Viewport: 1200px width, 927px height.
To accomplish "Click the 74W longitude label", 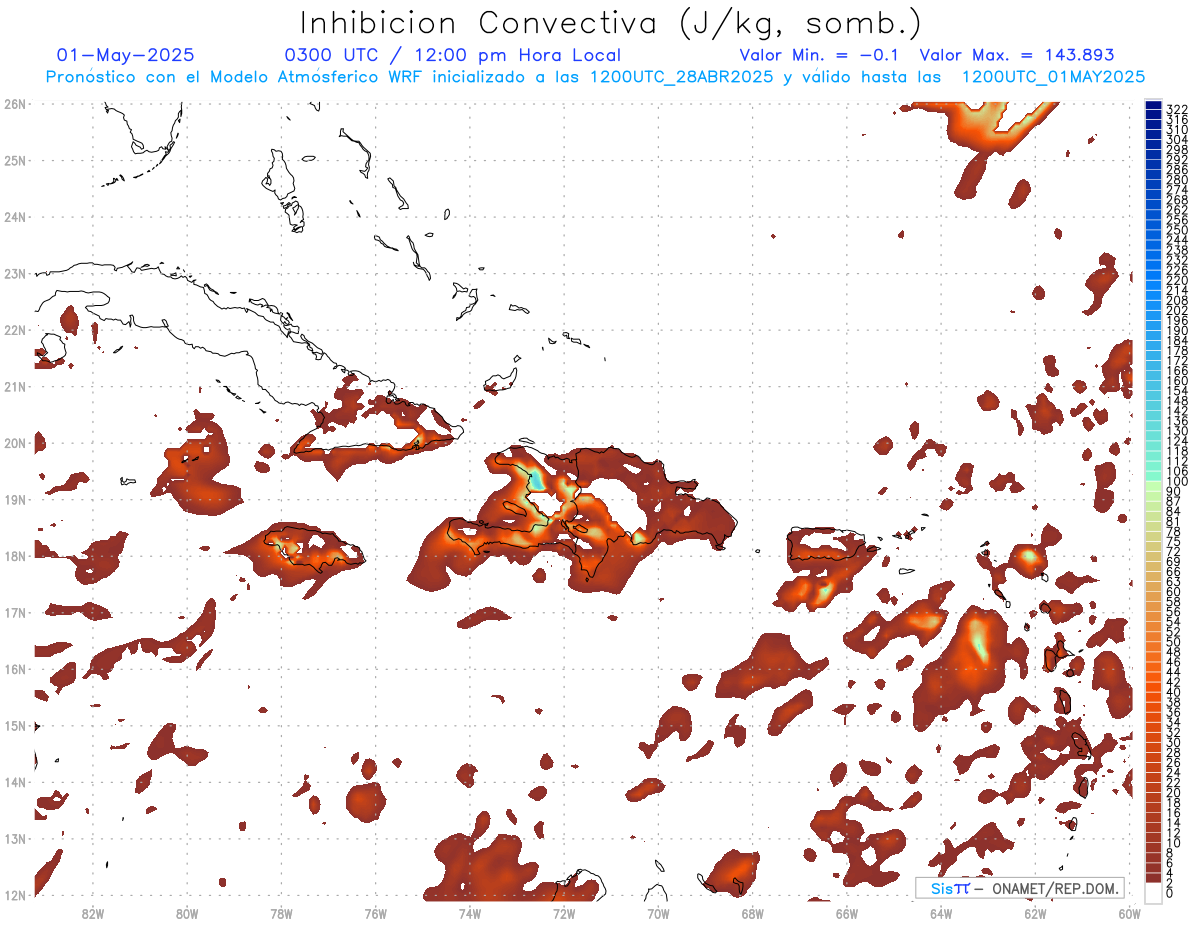I will pyautogui.click(x=470, y=913).
